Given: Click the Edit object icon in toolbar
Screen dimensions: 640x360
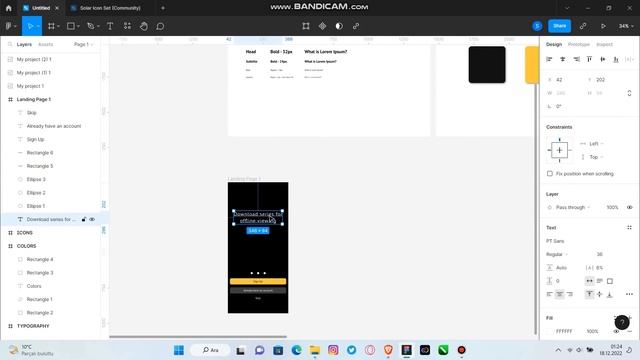Looking at the screenshot, I should [x=306, y=26].
